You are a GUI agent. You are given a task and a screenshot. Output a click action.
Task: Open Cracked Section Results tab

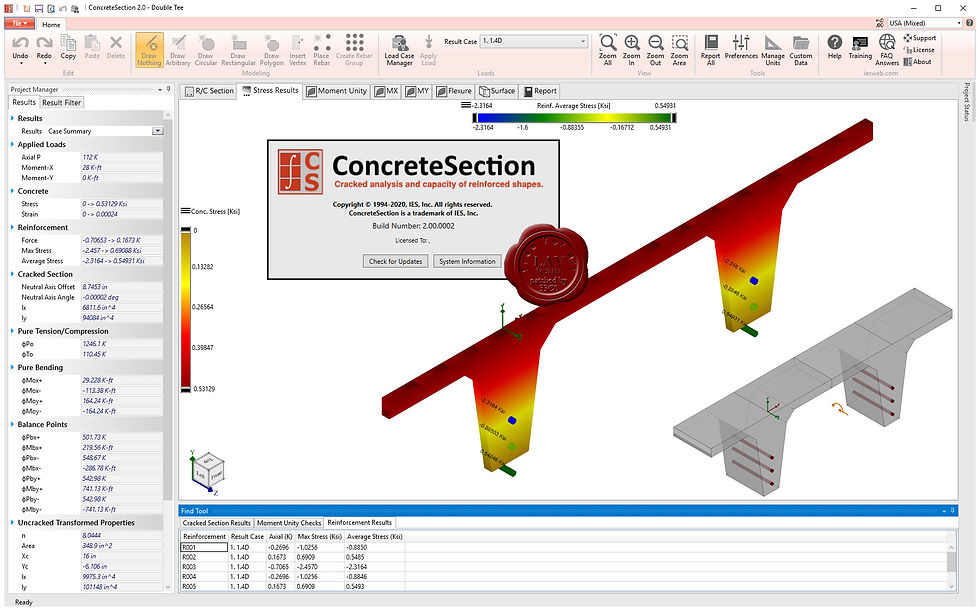click(216, 523)
